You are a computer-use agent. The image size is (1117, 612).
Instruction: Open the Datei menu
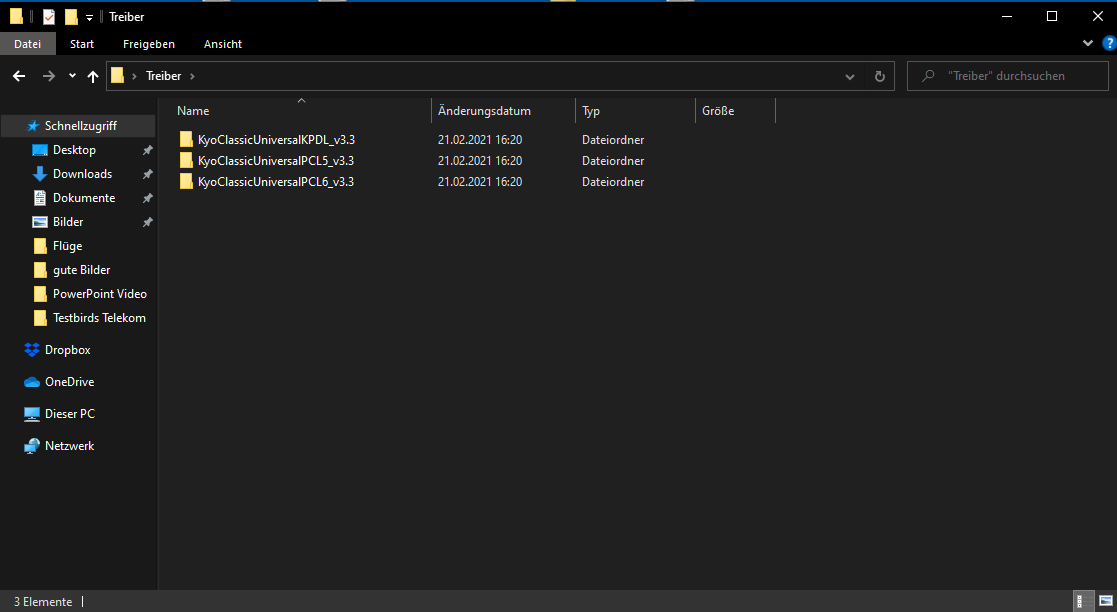coord(27,44)
